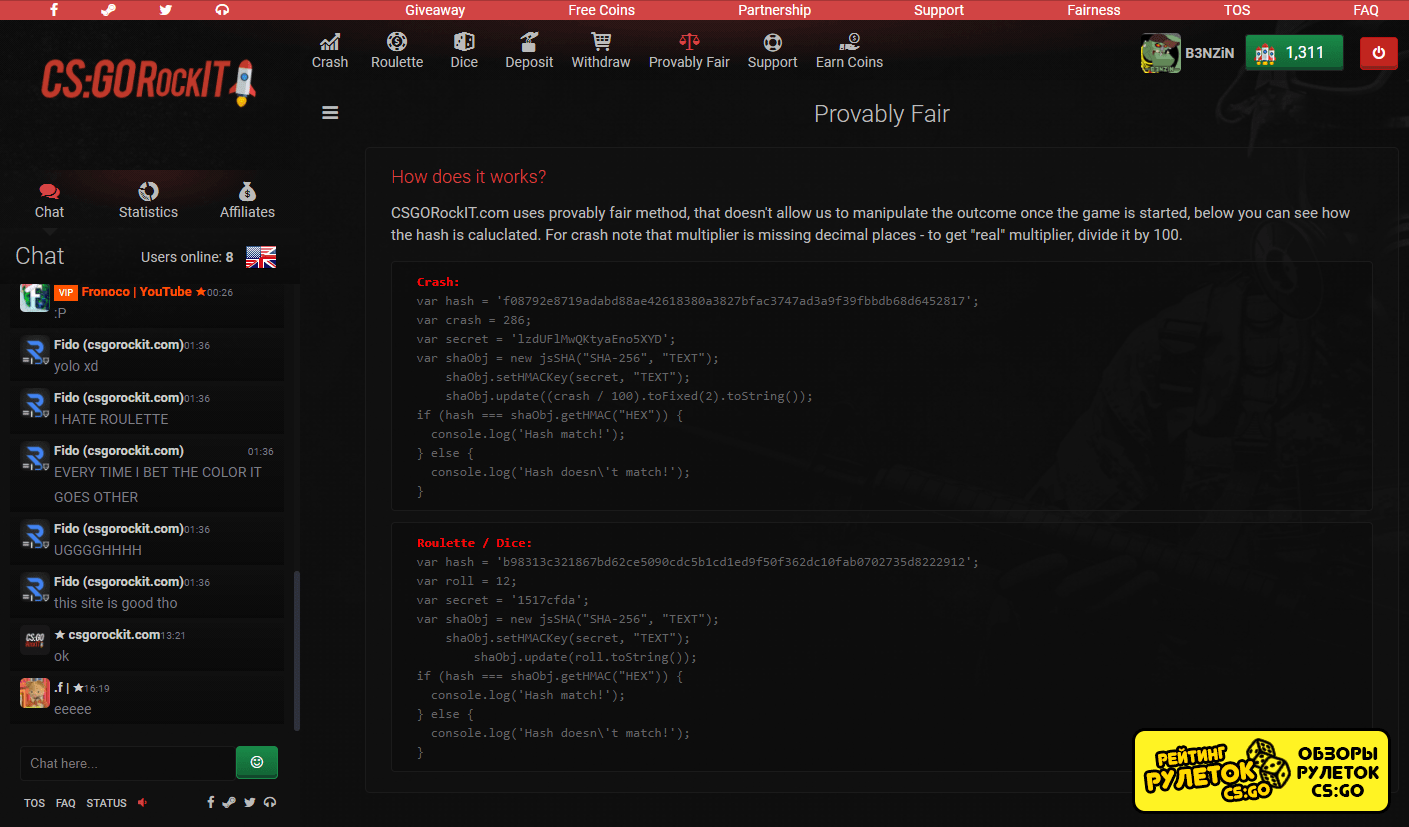Viewport: 1409px width, 827px height.
Task: Open the Crash game
Action: [x=330, y=51]
